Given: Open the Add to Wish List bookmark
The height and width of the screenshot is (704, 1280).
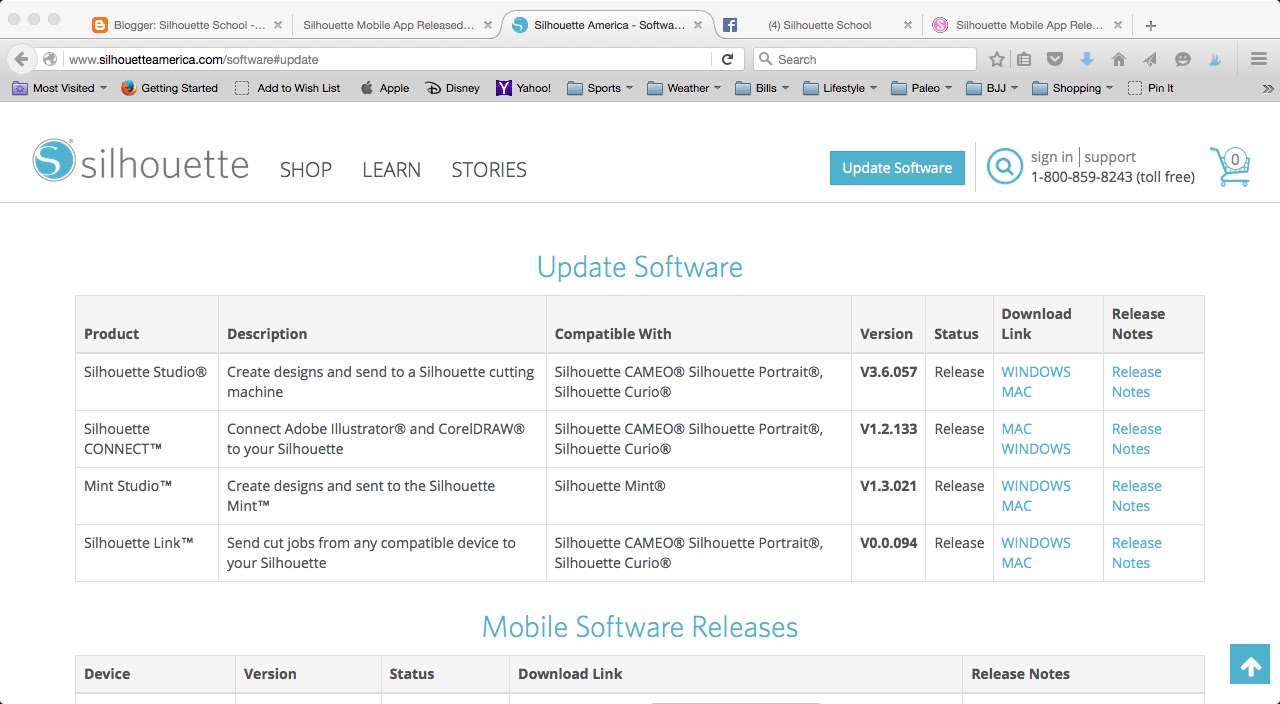Looking at the screenshot, I should [287, 88].
